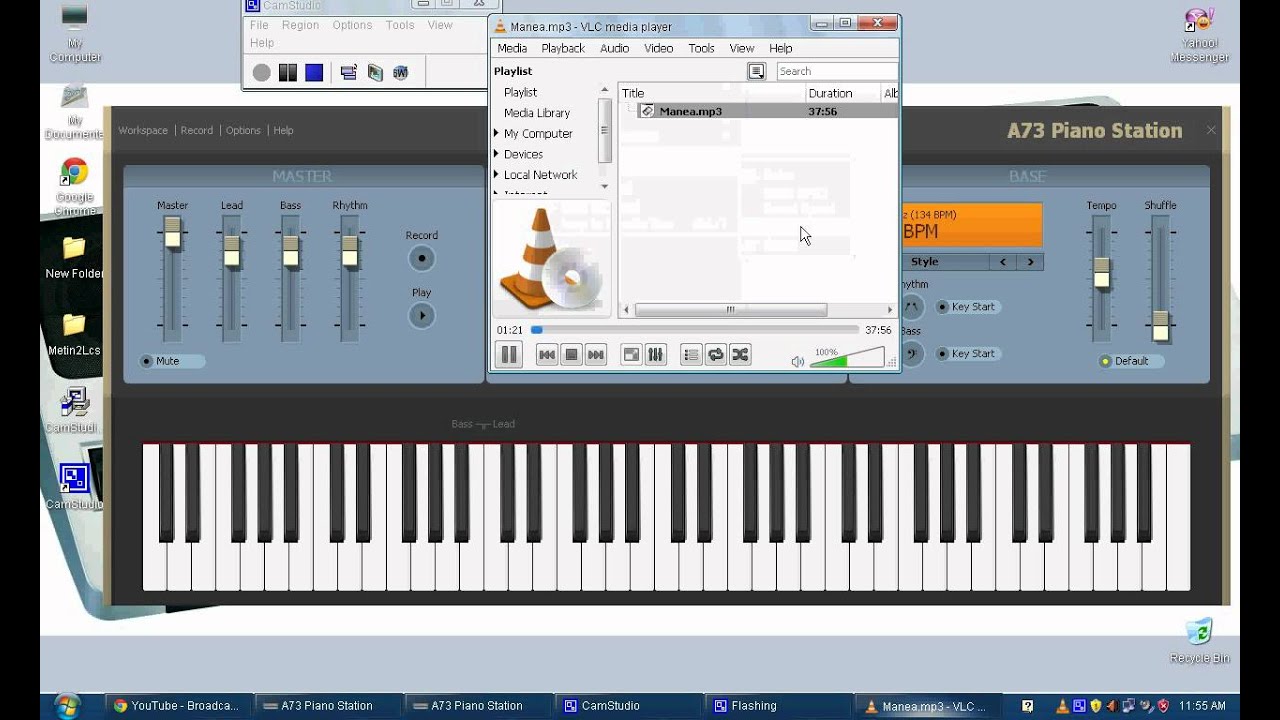
Task: Toggle VLC loop mode
Action: point(716,354)
